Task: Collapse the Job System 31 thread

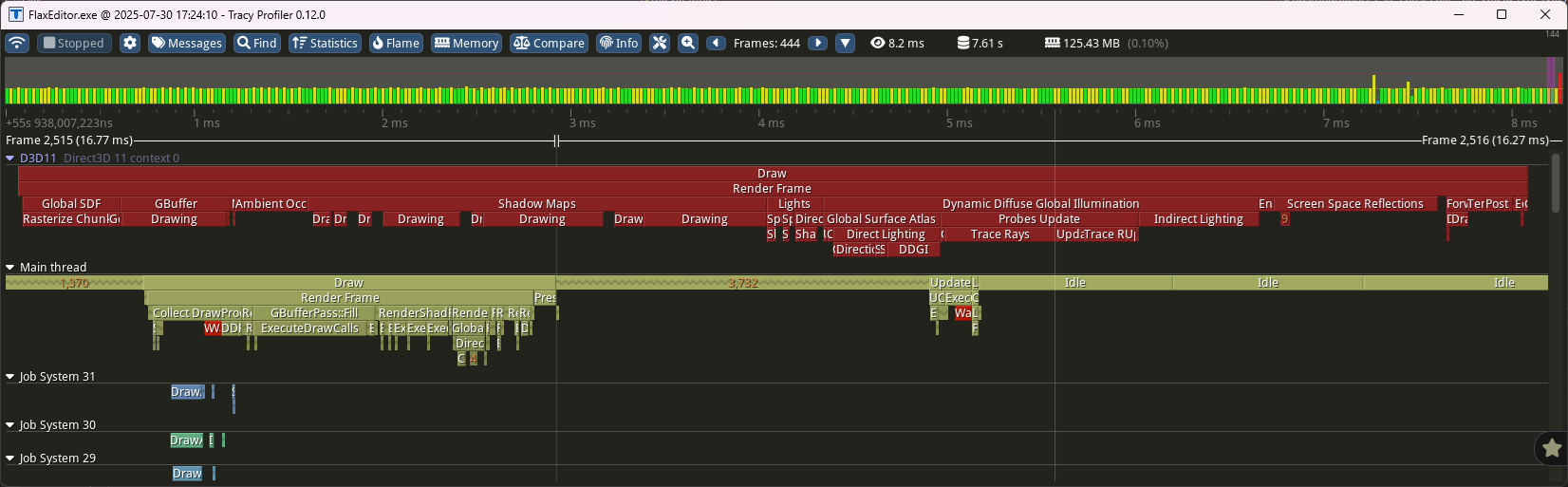Action: click(x=10, y=377)
